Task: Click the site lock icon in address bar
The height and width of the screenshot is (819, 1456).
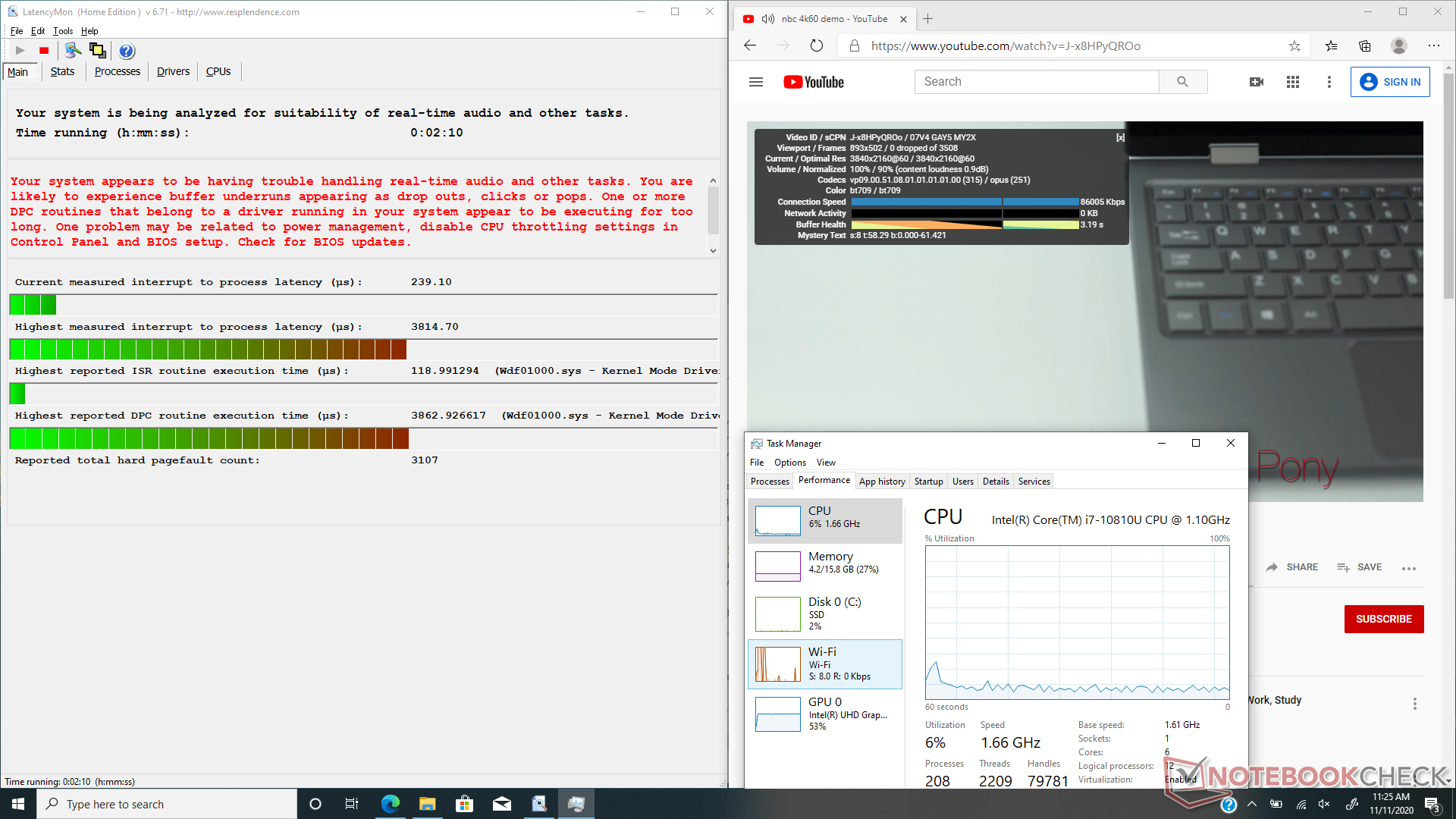Action: click(855, 45)
